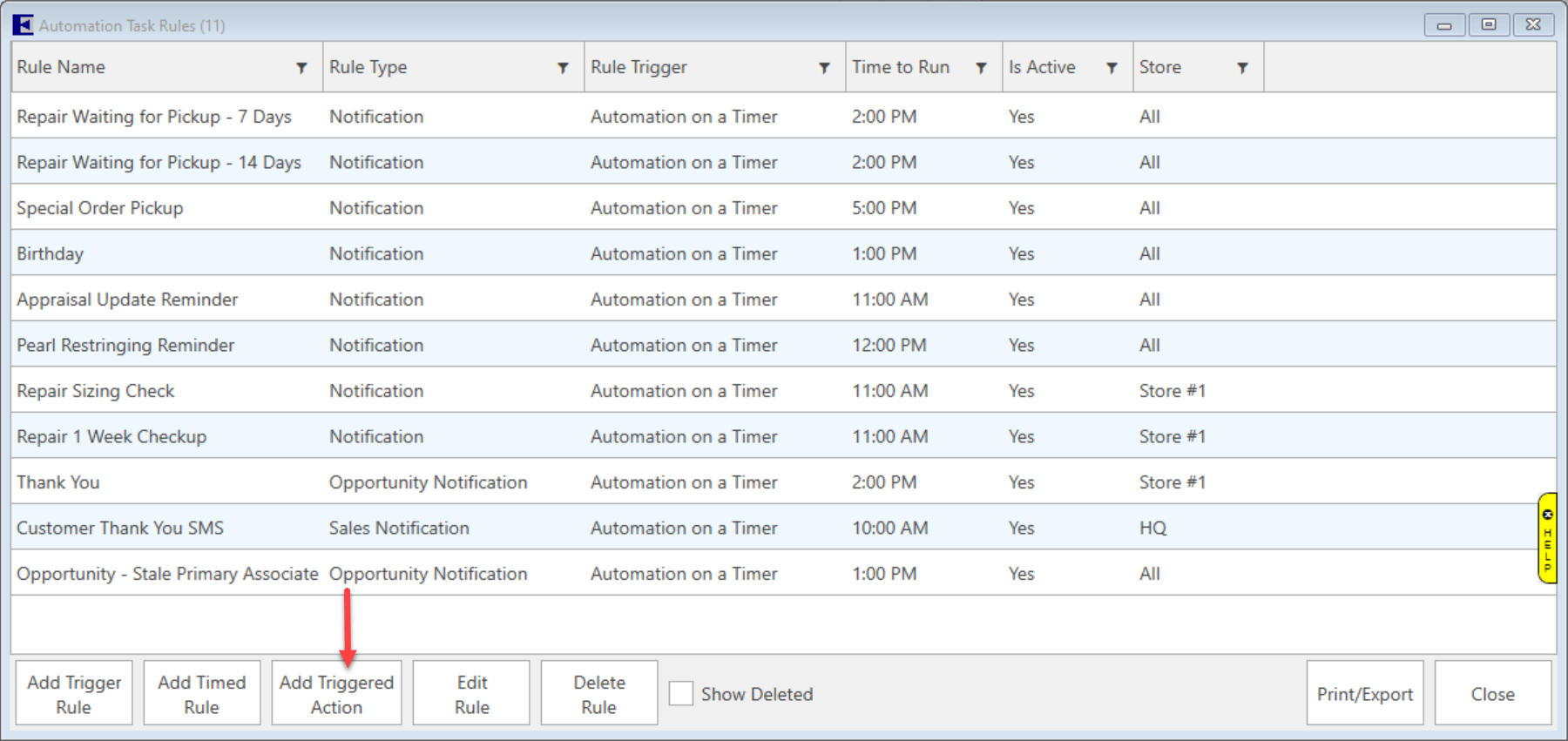The height and width of the screenshot is (741, 1568).
Task: Click the Add Timed Rule button
Action: [x=202, y=694]
